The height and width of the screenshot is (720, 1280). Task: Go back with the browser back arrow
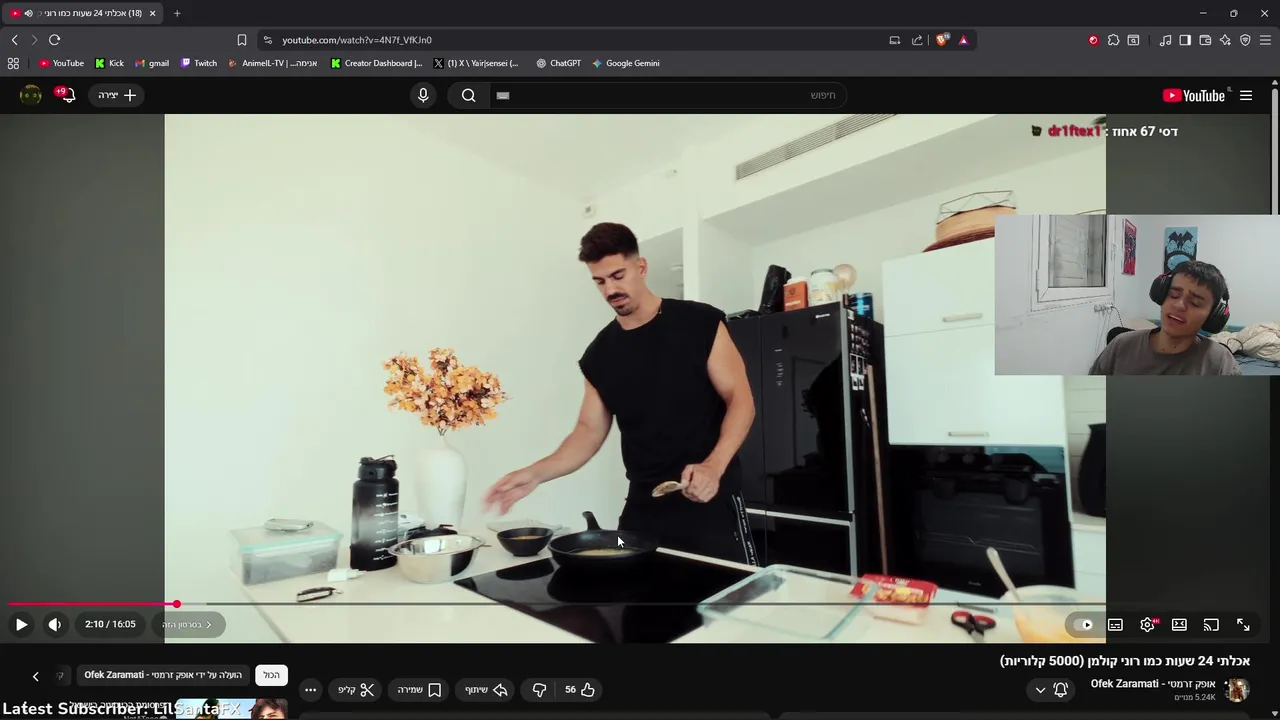point(14,40)
